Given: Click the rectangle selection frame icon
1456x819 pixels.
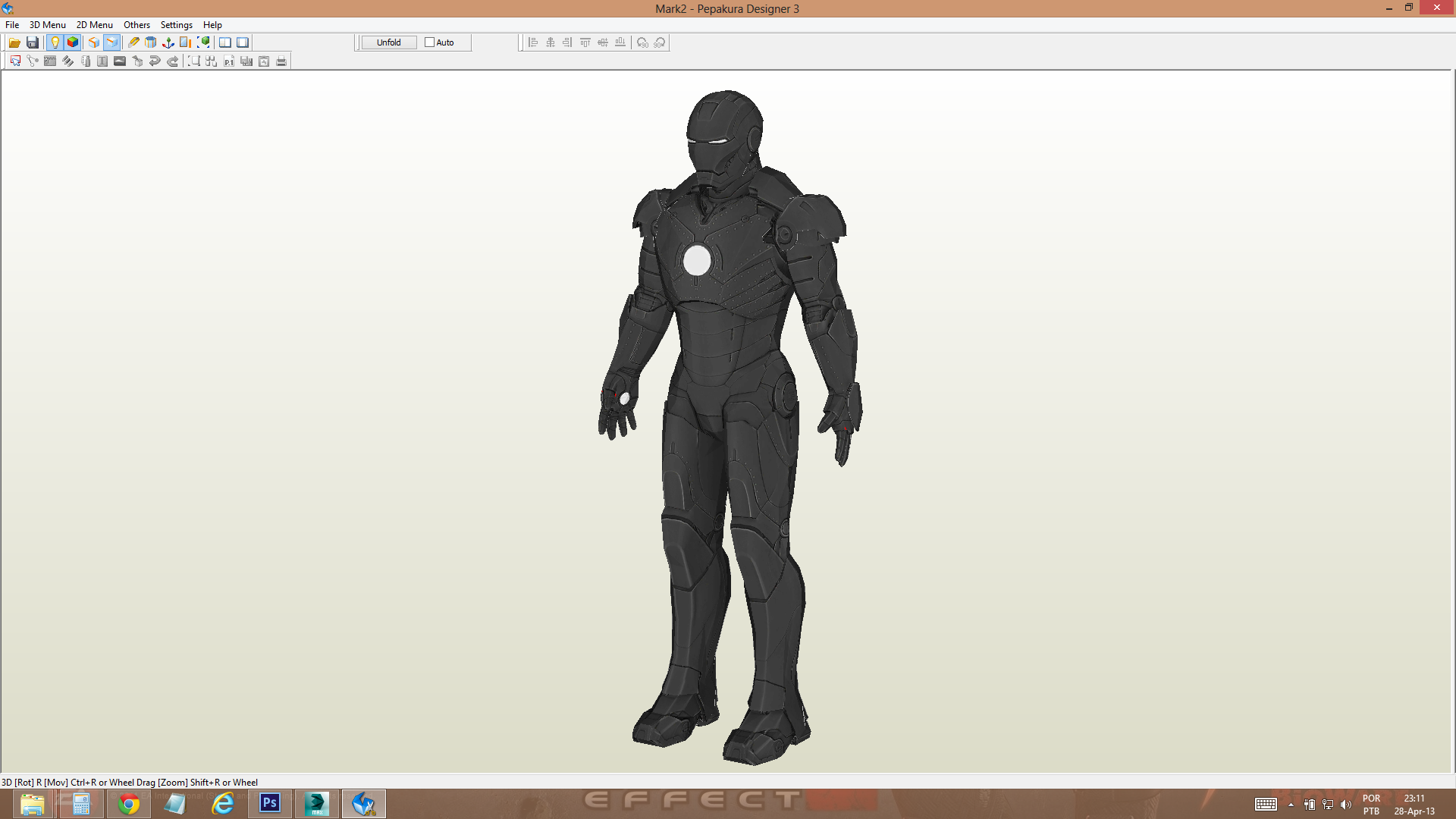Looking at the screenshot, I should pyautogui.click(x=194, y=61).
